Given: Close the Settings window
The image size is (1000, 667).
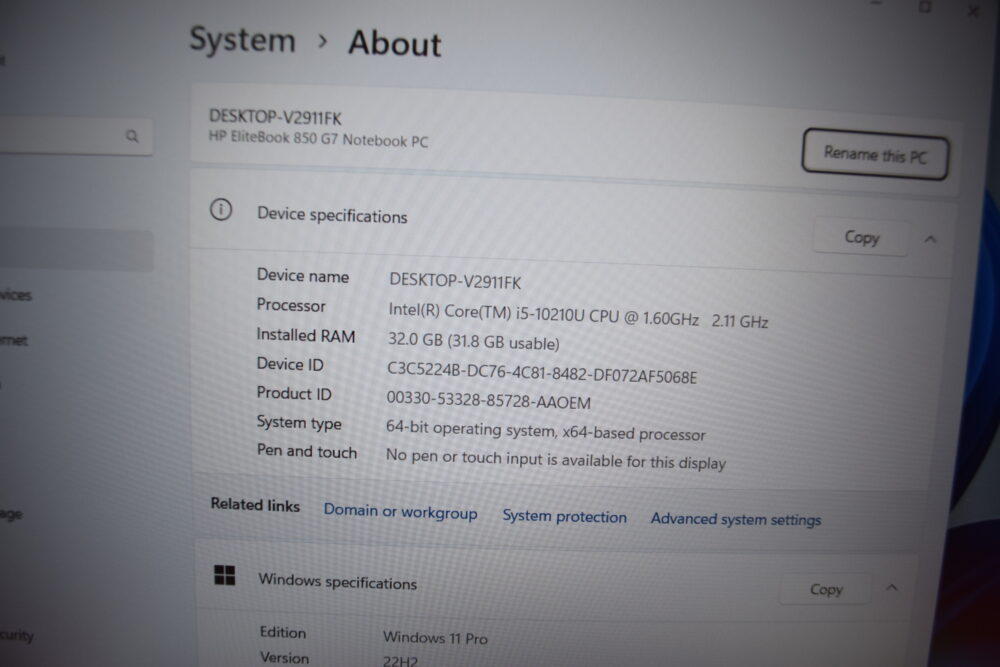Looking at the screenshot, I should tap(973, 11).
